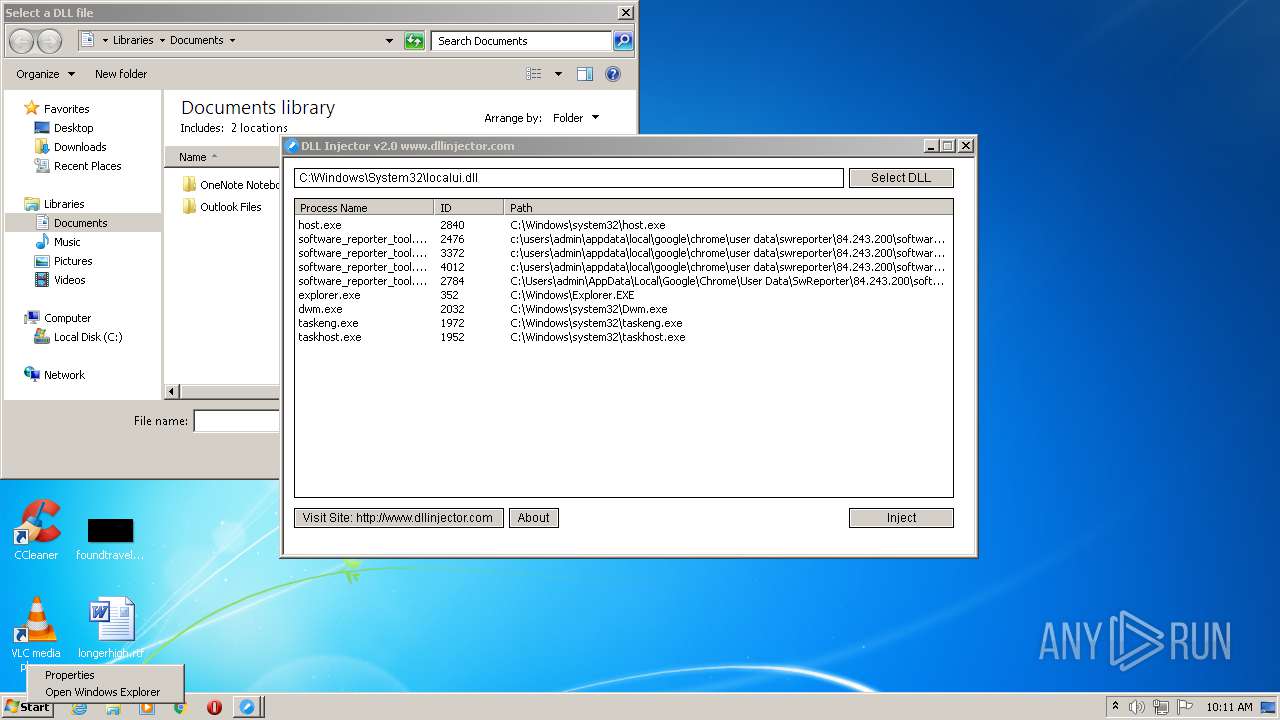Sort by Path column header
This screenshot has width=1280, height=720.
point(728,208)
